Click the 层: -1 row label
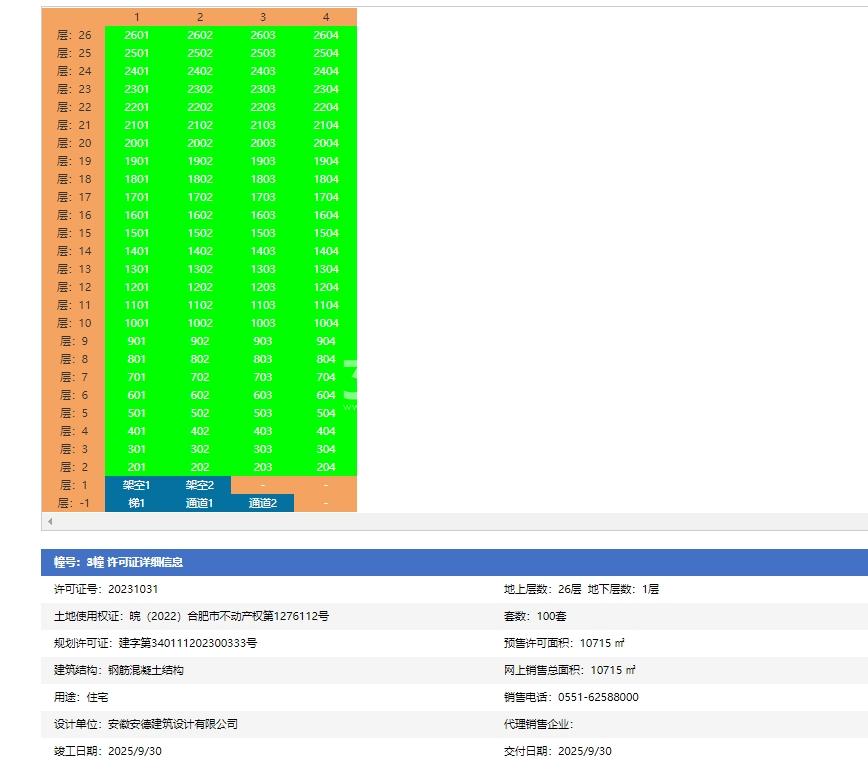Screen dimensions: 868x770 pyautogui.click(x=74, y=503)
